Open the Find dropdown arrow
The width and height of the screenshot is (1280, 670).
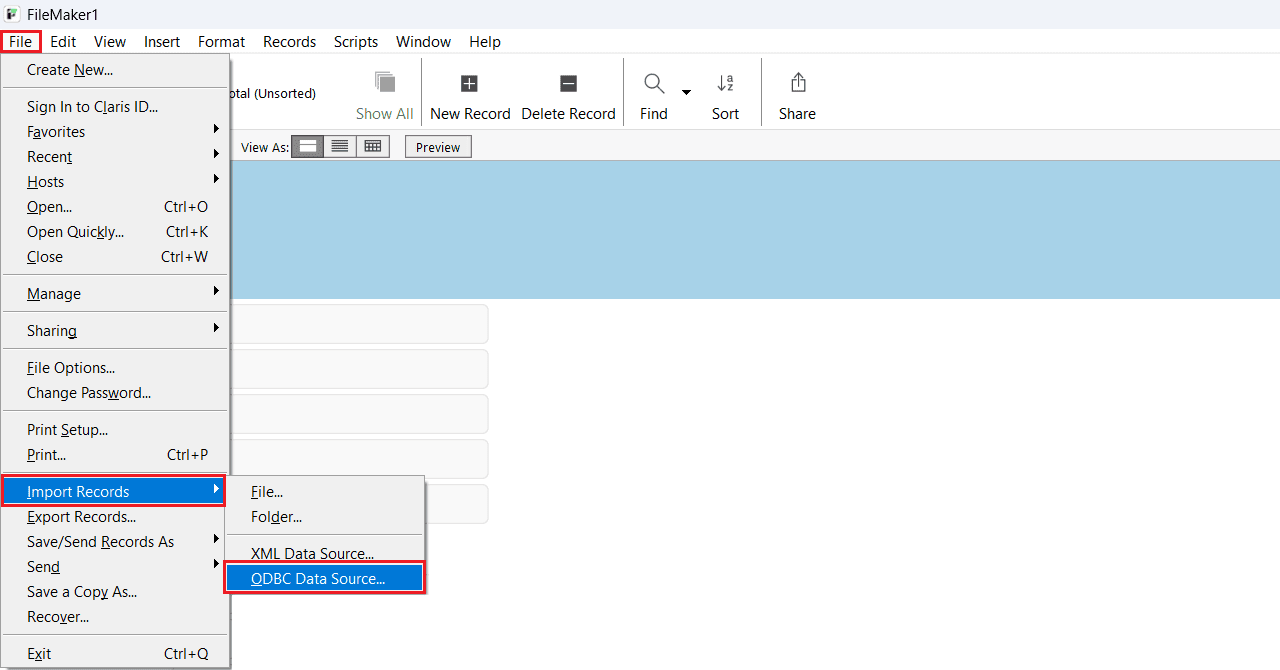pos(686,93)
